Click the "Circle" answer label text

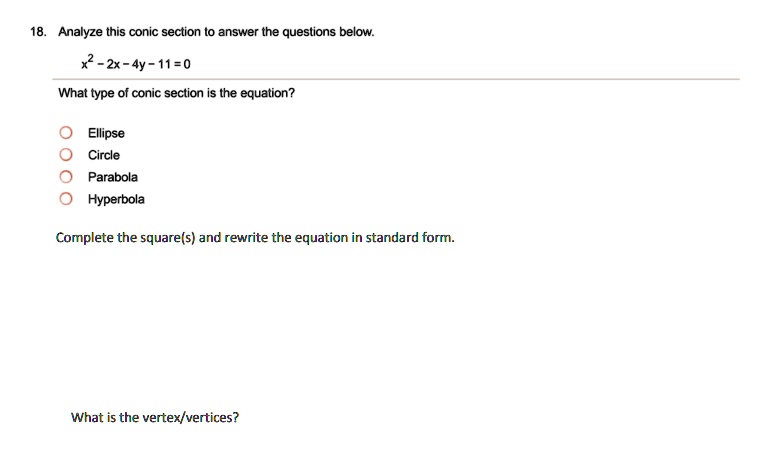click(103, 155)
